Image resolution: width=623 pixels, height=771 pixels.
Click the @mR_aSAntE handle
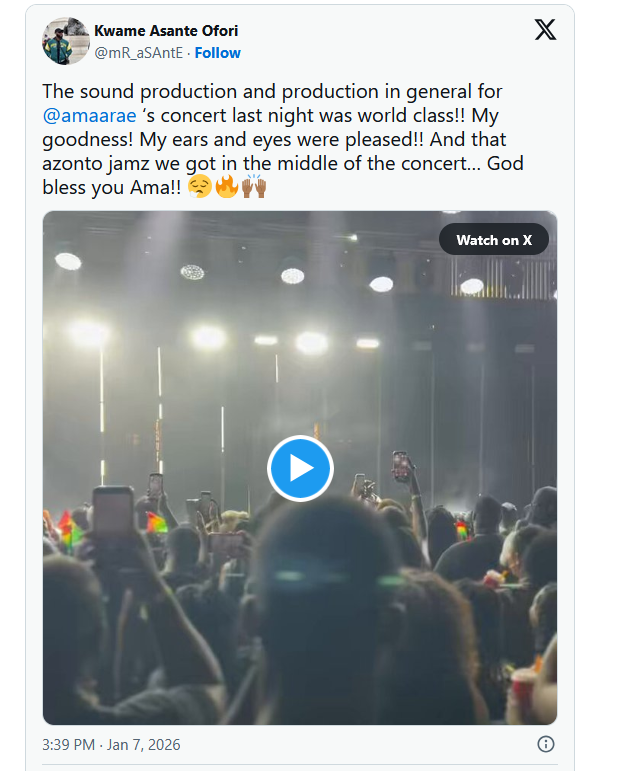tap(139, 52)
